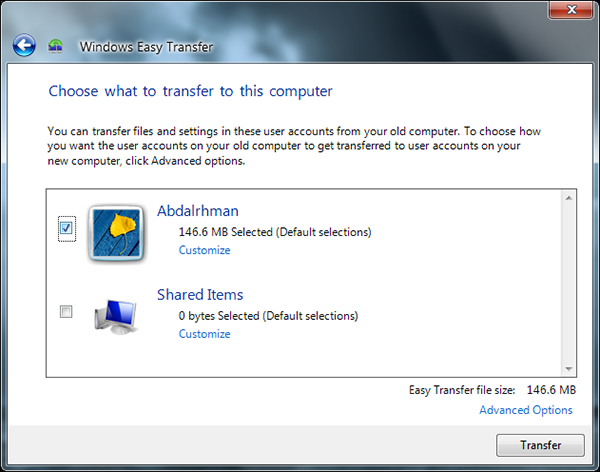Check the Shared Items checkbox
The image size is (600, 472).
click(x=66, y=312)
